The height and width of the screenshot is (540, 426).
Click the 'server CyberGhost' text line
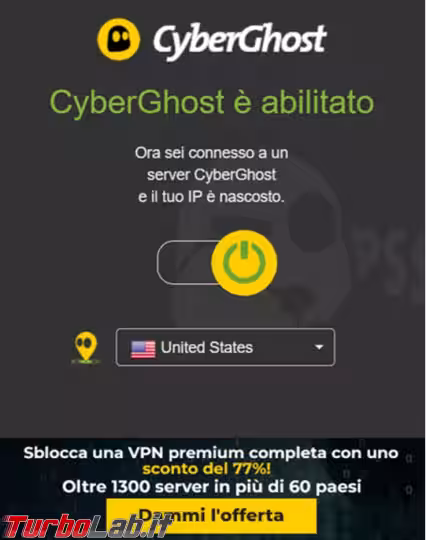pos(211,175)
